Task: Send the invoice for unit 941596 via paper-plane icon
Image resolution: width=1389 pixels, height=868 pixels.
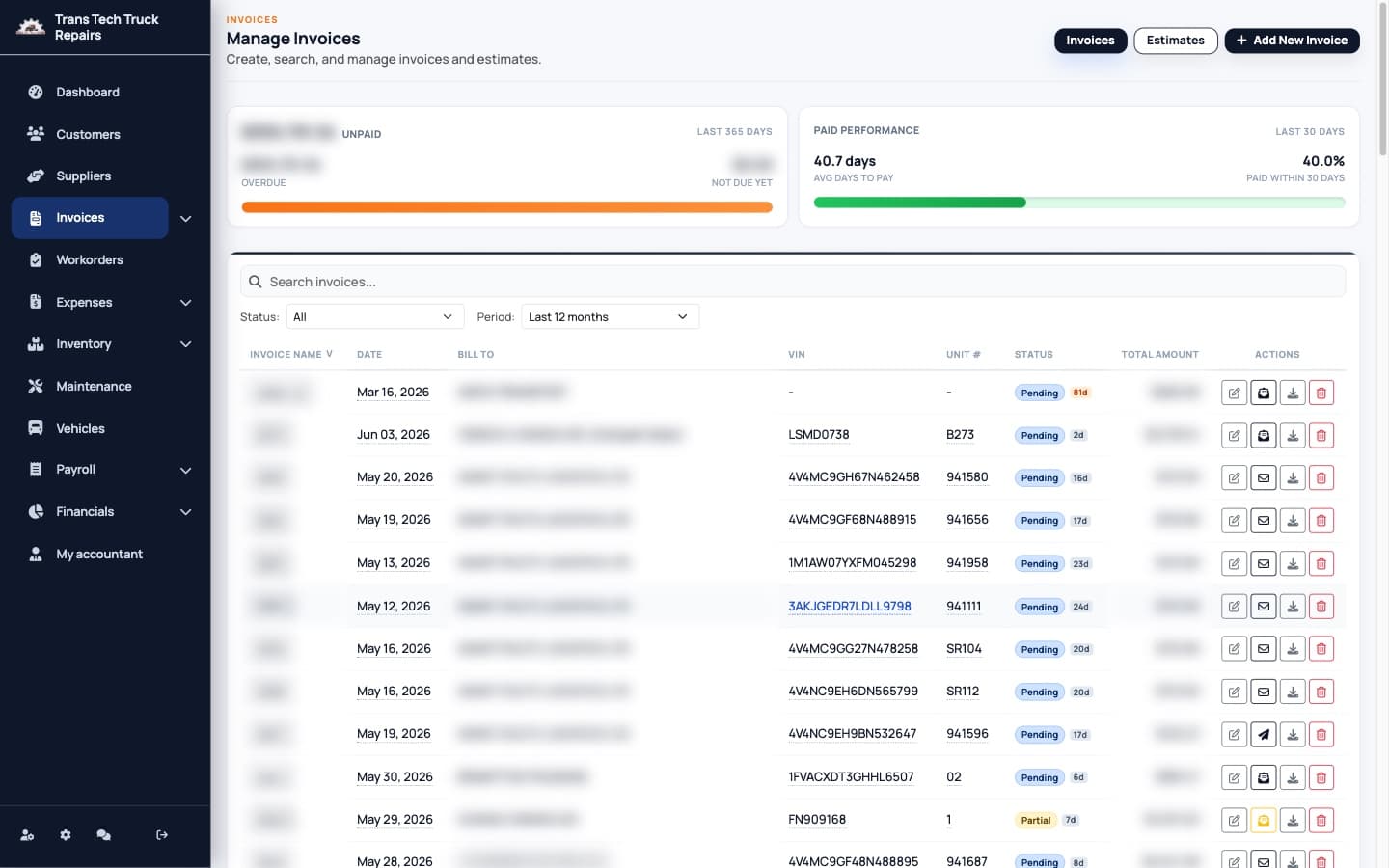Action: (x=1264, y=735)
